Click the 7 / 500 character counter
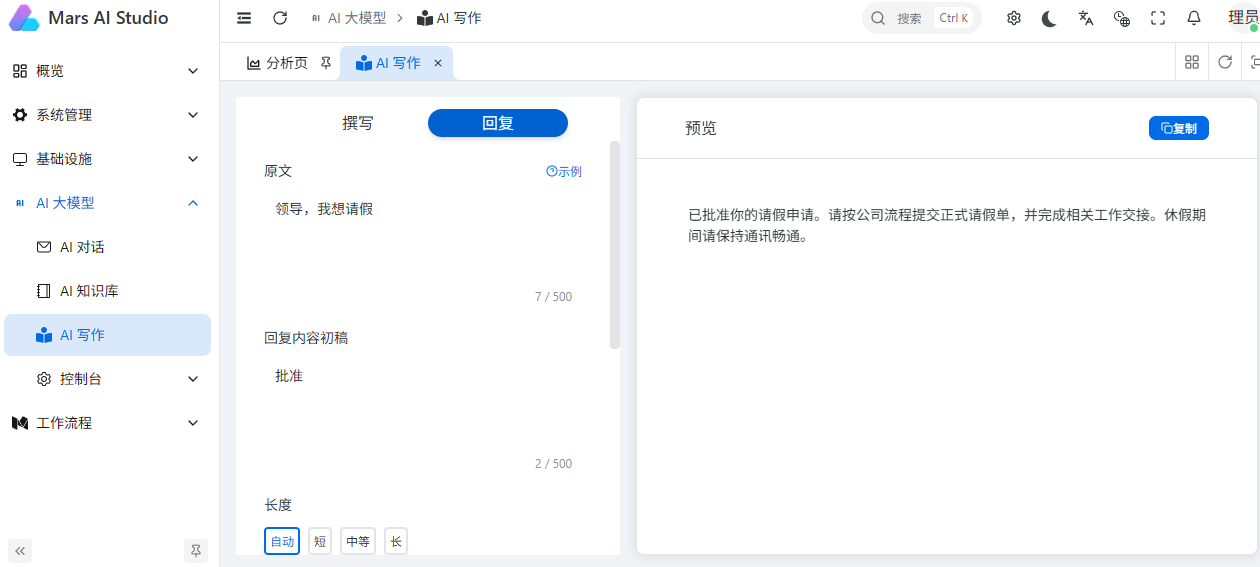Viewport: 1260px width, 567px height. [553, 297]
